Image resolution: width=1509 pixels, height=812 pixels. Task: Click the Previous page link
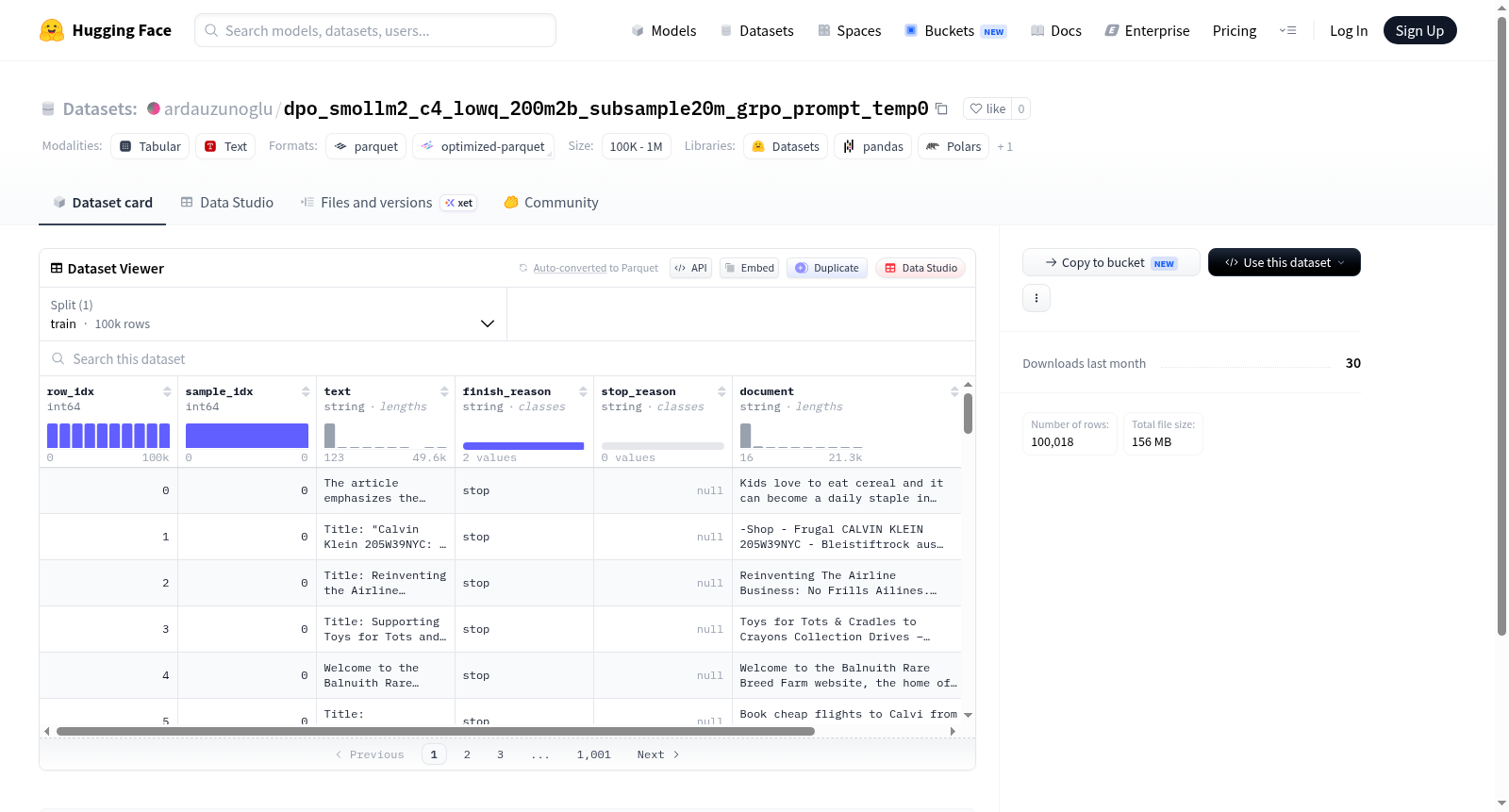[x=370, y=754]
